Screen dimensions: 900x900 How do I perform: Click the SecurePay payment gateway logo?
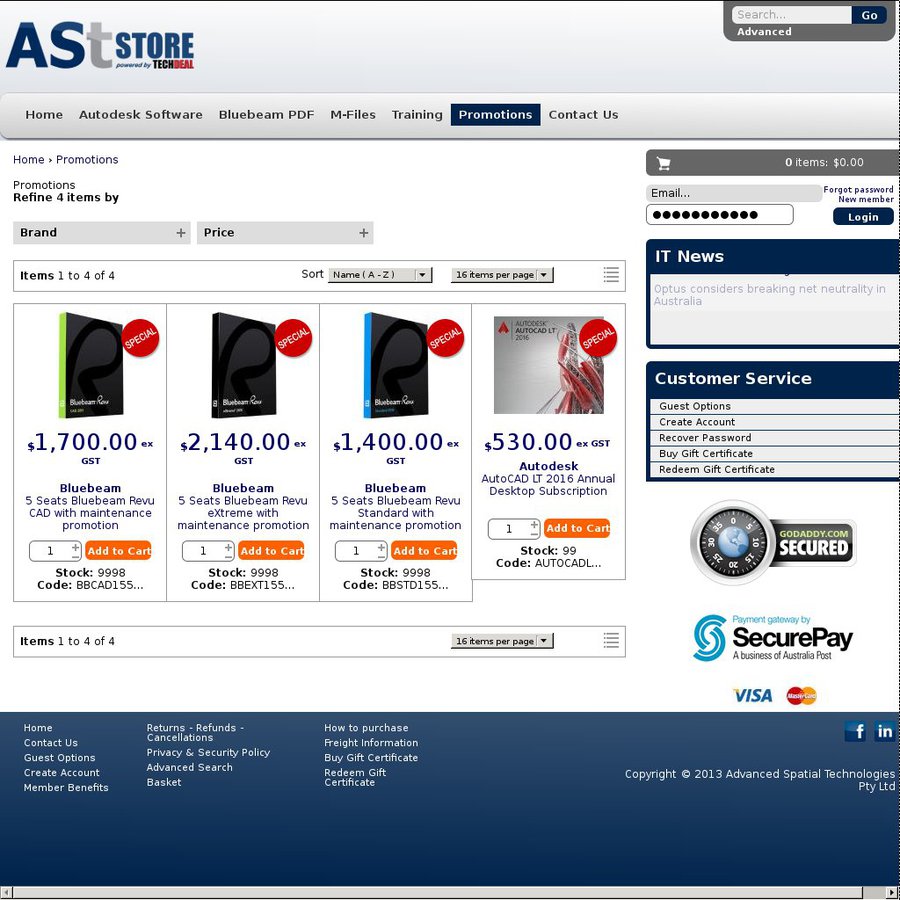[773, 638]
